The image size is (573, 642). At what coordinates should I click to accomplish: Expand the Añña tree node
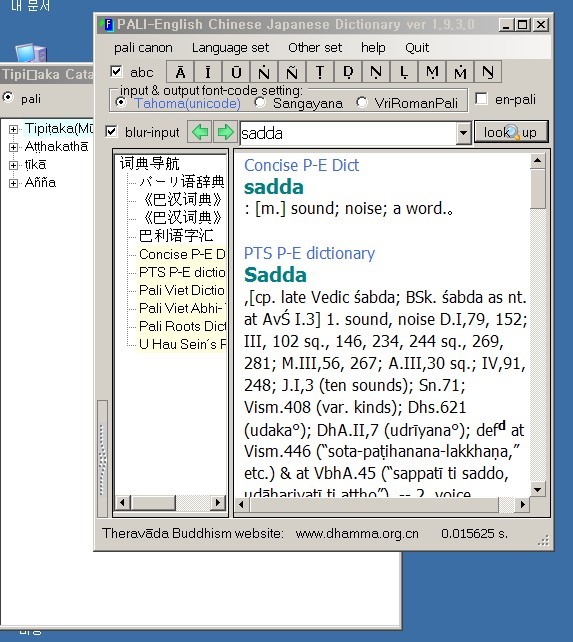coord(13,183)
